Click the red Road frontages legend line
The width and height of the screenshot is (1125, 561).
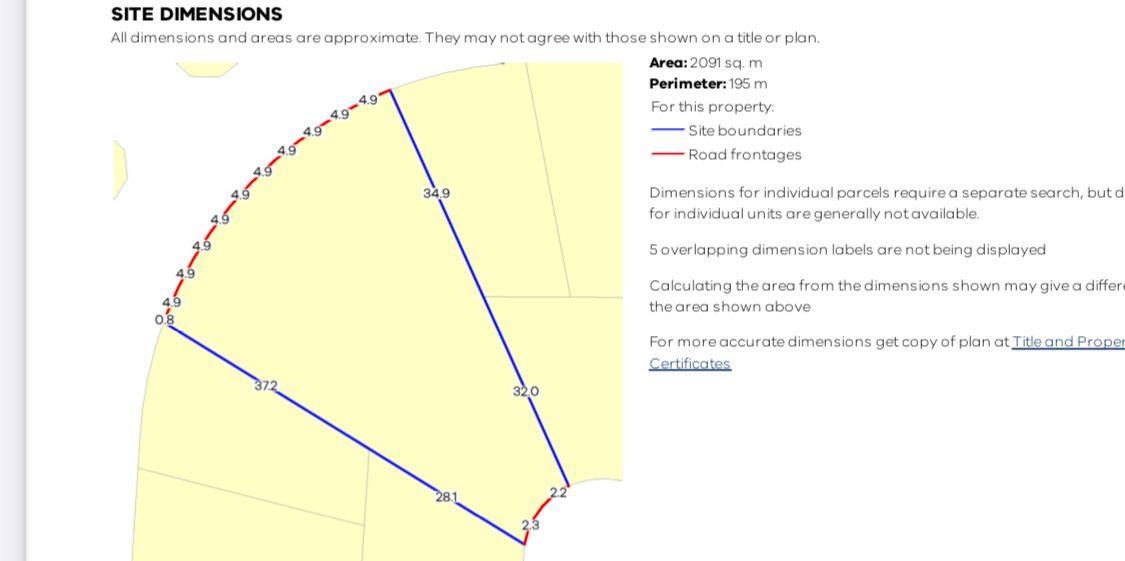(x=667, y=154)
